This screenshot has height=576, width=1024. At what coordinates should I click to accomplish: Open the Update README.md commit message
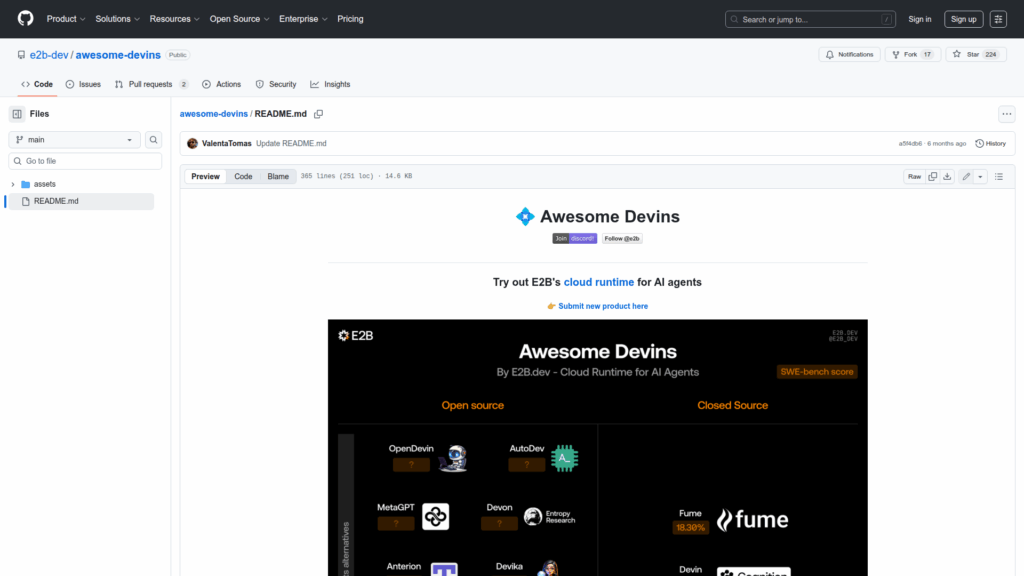click(x=291, y=144)
